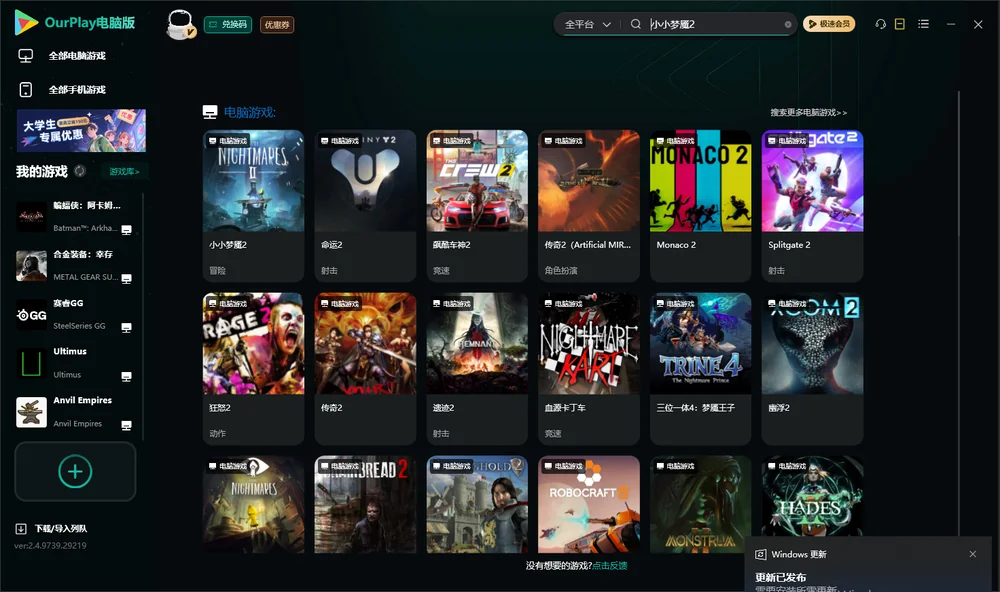
Task: Close the Windows 更新 notification
Action: click(x=973, y=554)
